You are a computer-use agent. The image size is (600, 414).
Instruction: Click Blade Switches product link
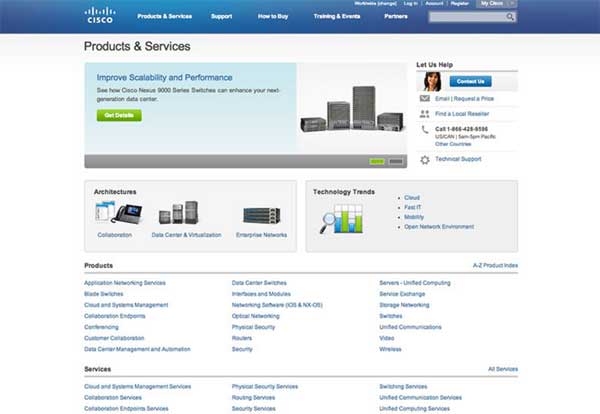[104, 294]
